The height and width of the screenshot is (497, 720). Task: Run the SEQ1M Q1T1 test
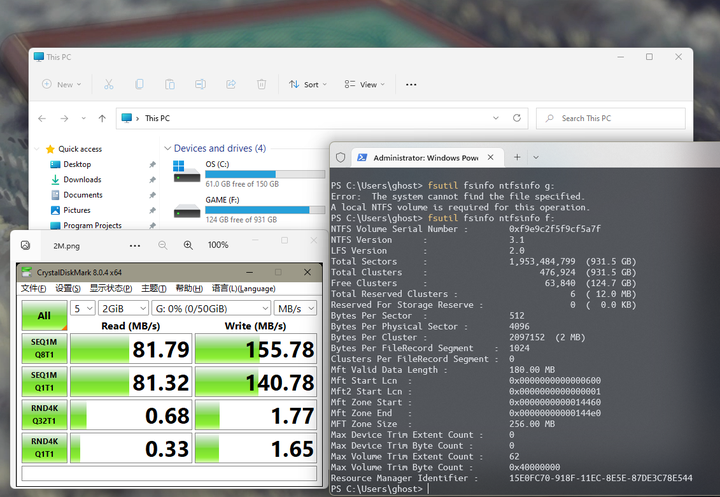[45, 382]
